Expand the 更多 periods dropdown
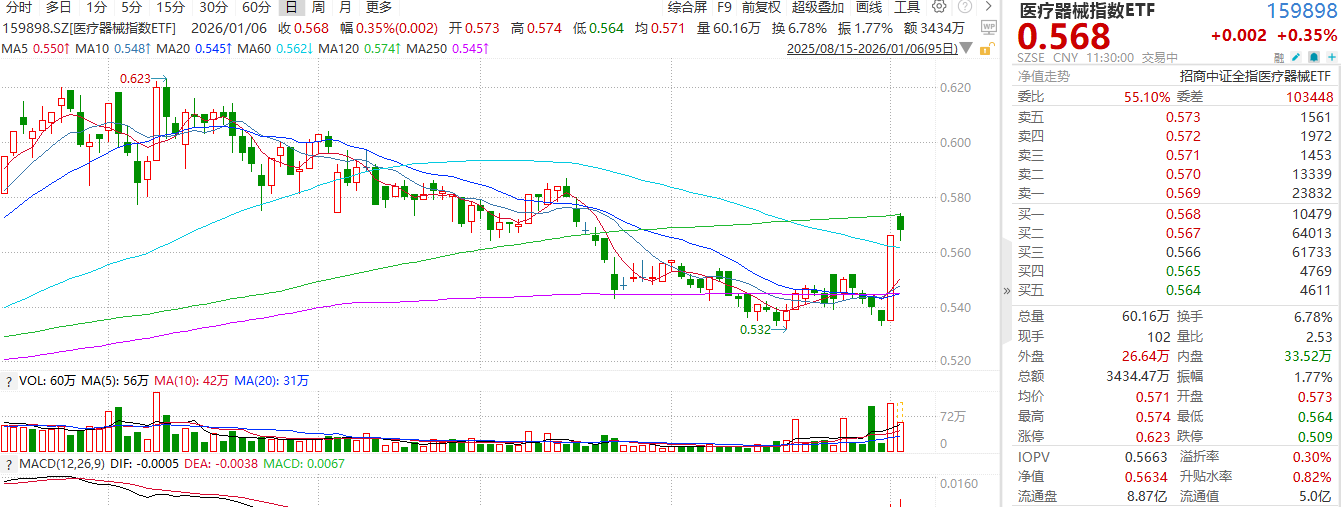The width and height of the screenshot is (1341, 507). [378, 7]
